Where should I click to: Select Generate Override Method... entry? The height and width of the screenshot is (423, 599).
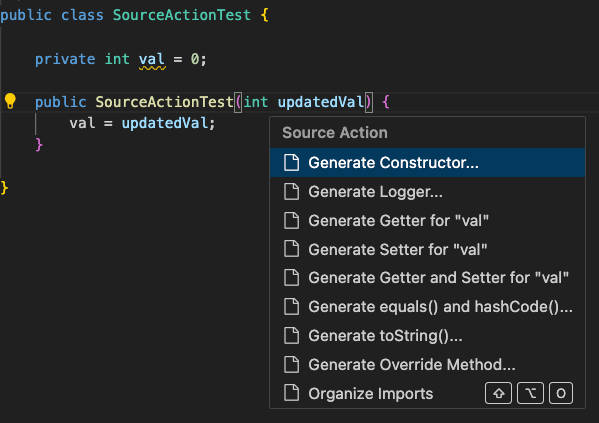click(x=427, y=365)
